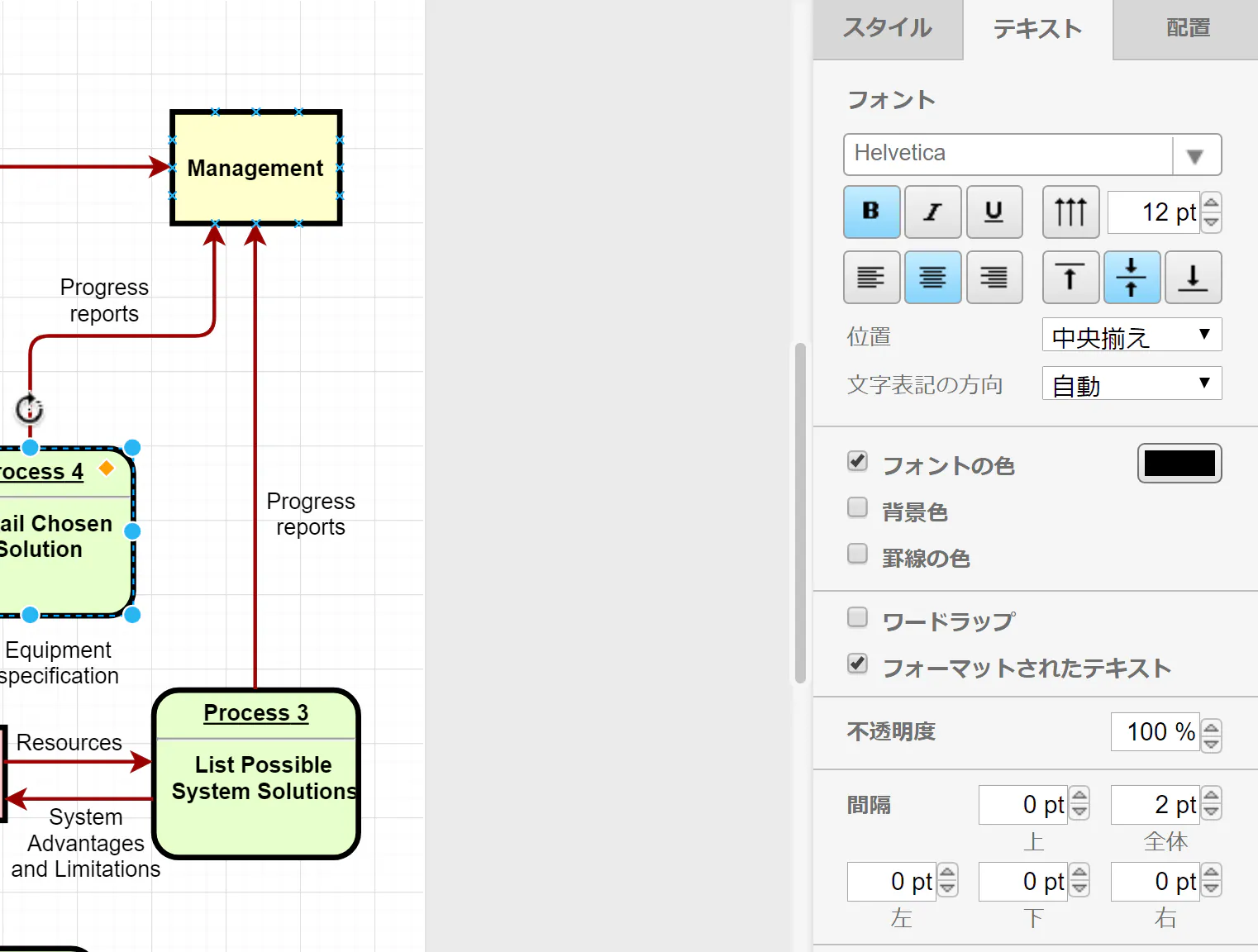The height and width of the screenshot is (952, 1258).
Task: Click the font size stepper arrows
Action: 1211,212
